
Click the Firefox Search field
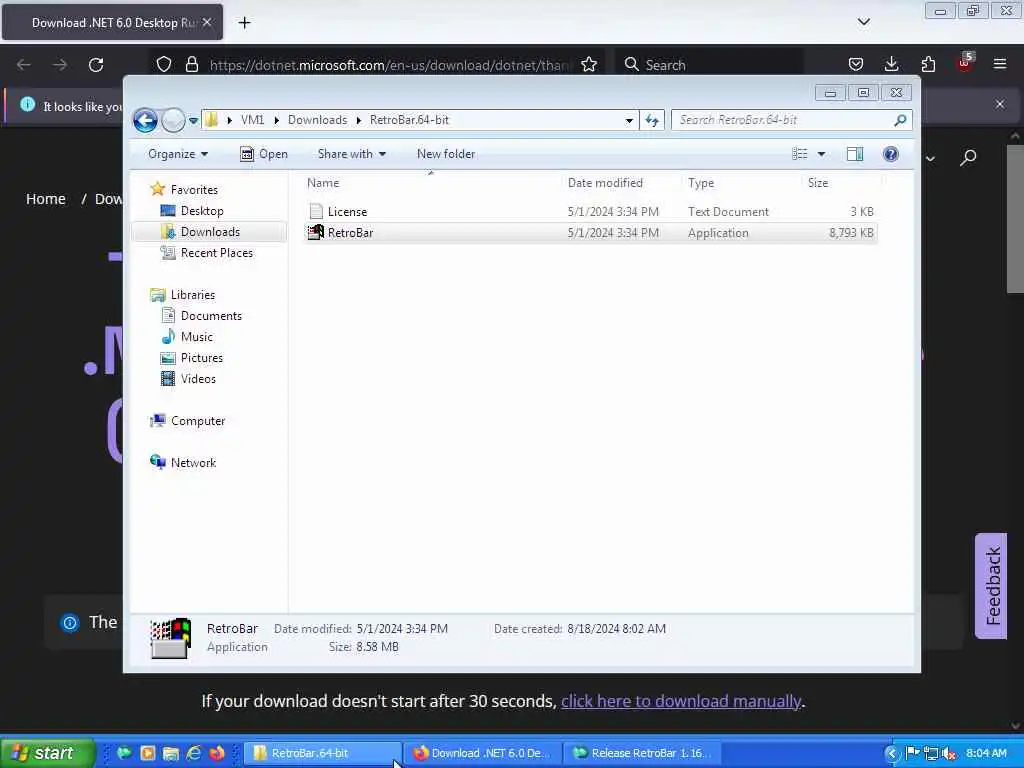click(711, 65)
